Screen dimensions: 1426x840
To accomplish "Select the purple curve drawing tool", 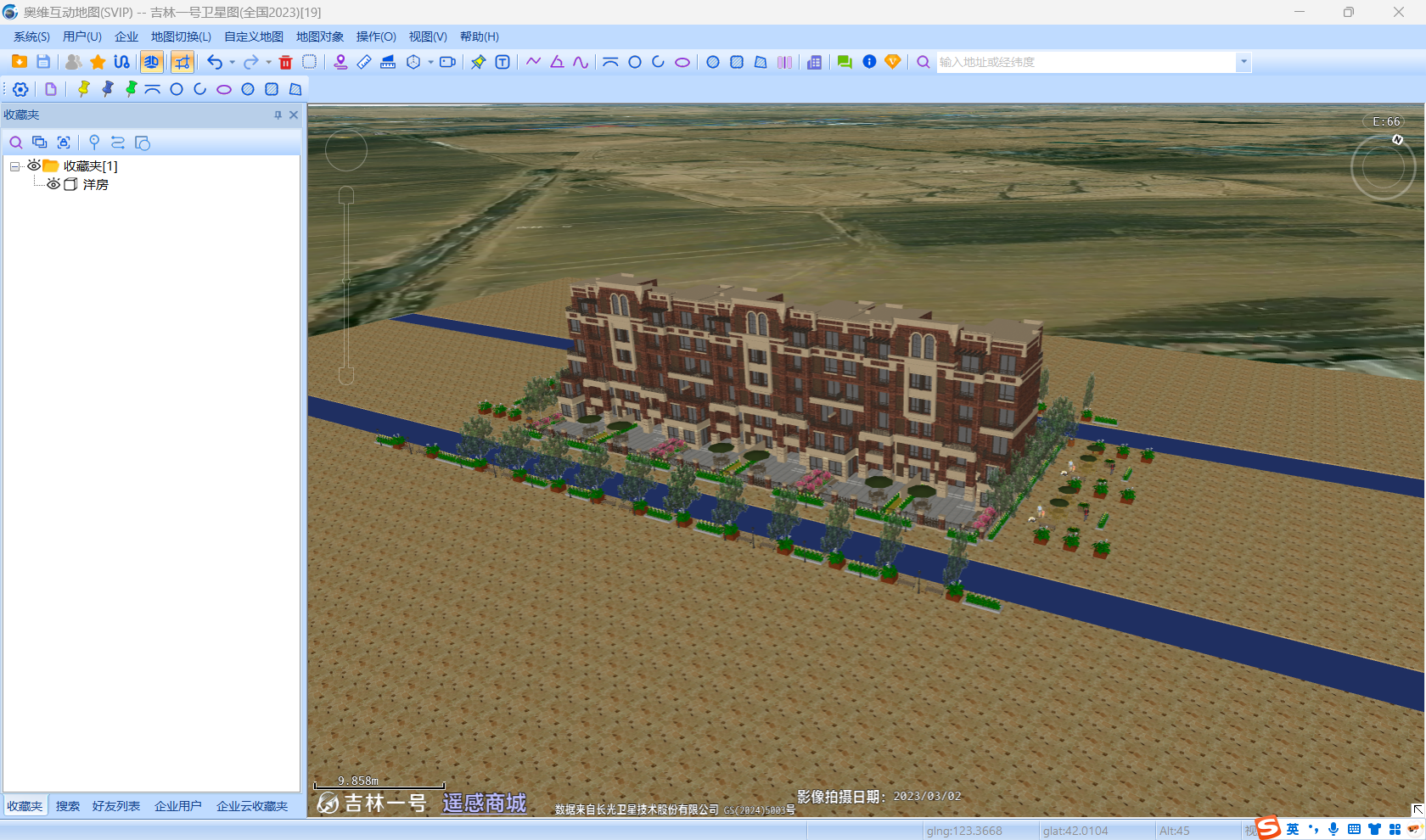I will [581, 62].
